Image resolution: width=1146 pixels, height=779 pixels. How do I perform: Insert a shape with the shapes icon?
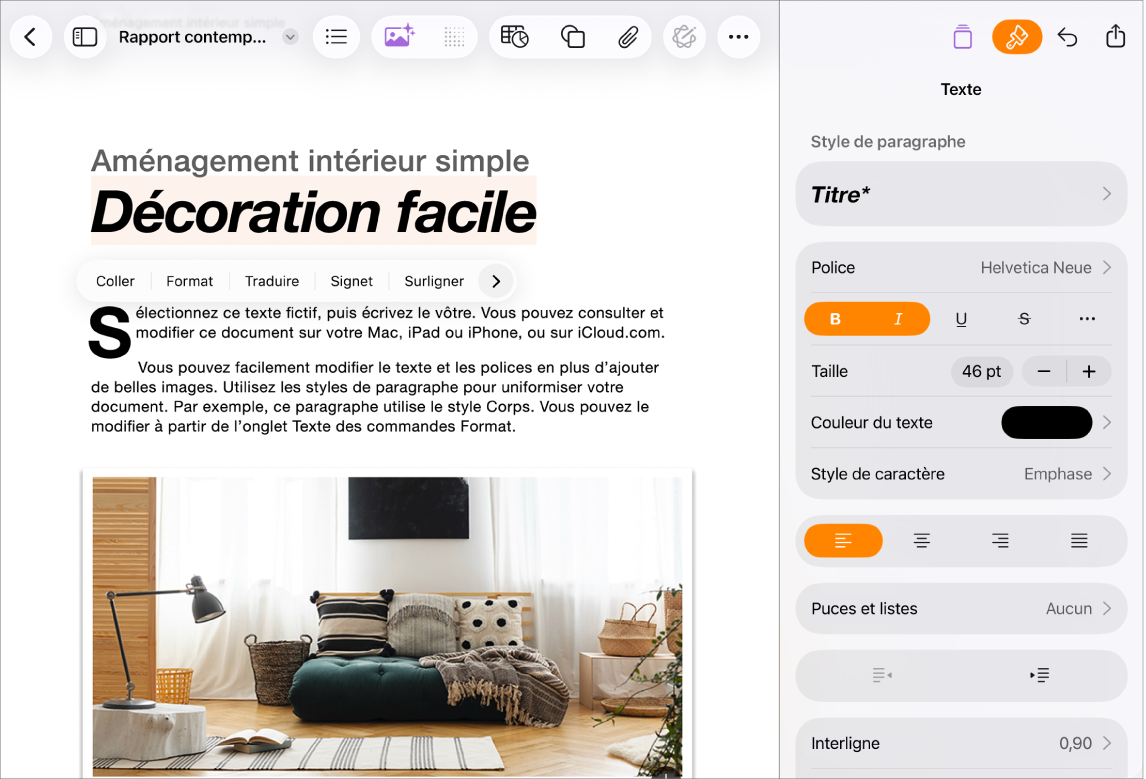click(x=572, y=37)
